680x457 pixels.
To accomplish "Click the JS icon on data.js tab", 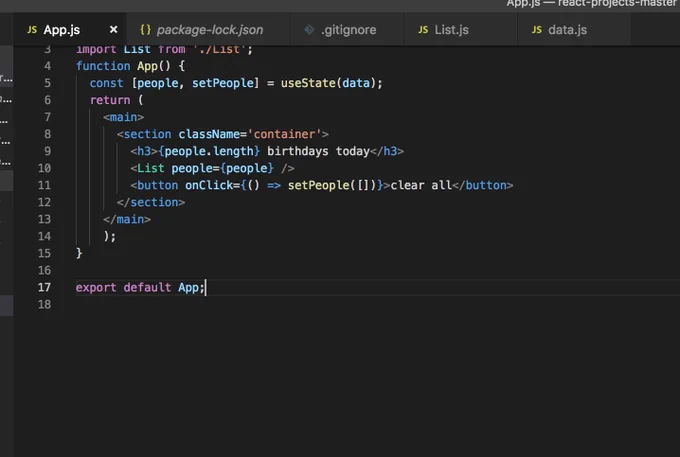I will [x=536, y=29].
